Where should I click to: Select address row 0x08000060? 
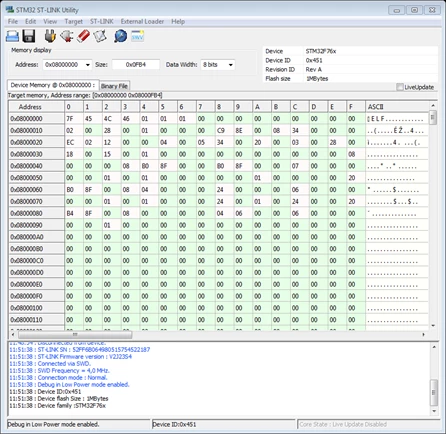pyautogui.click(x=36, y=190)
